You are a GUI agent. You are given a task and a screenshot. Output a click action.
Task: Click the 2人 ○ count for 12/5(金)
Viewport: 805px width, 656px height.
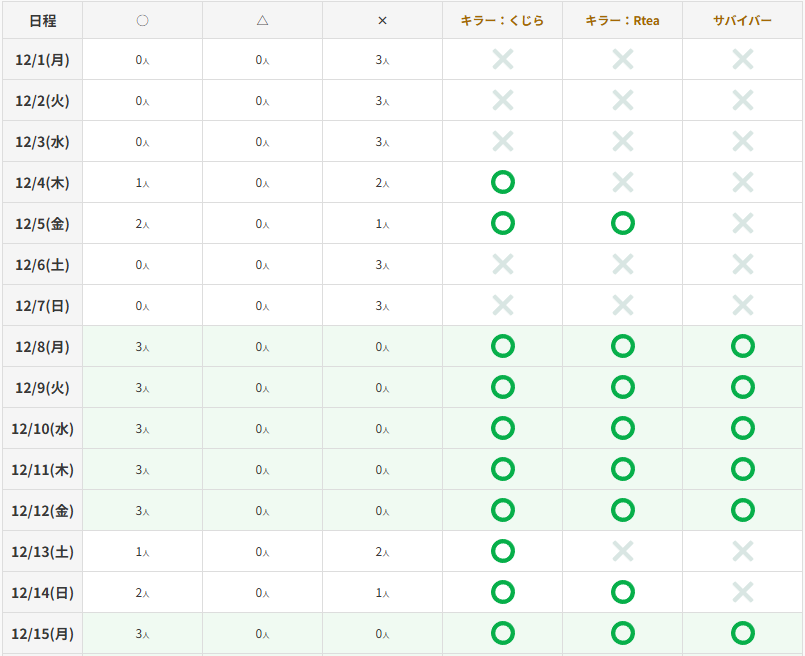click(142, 224)
